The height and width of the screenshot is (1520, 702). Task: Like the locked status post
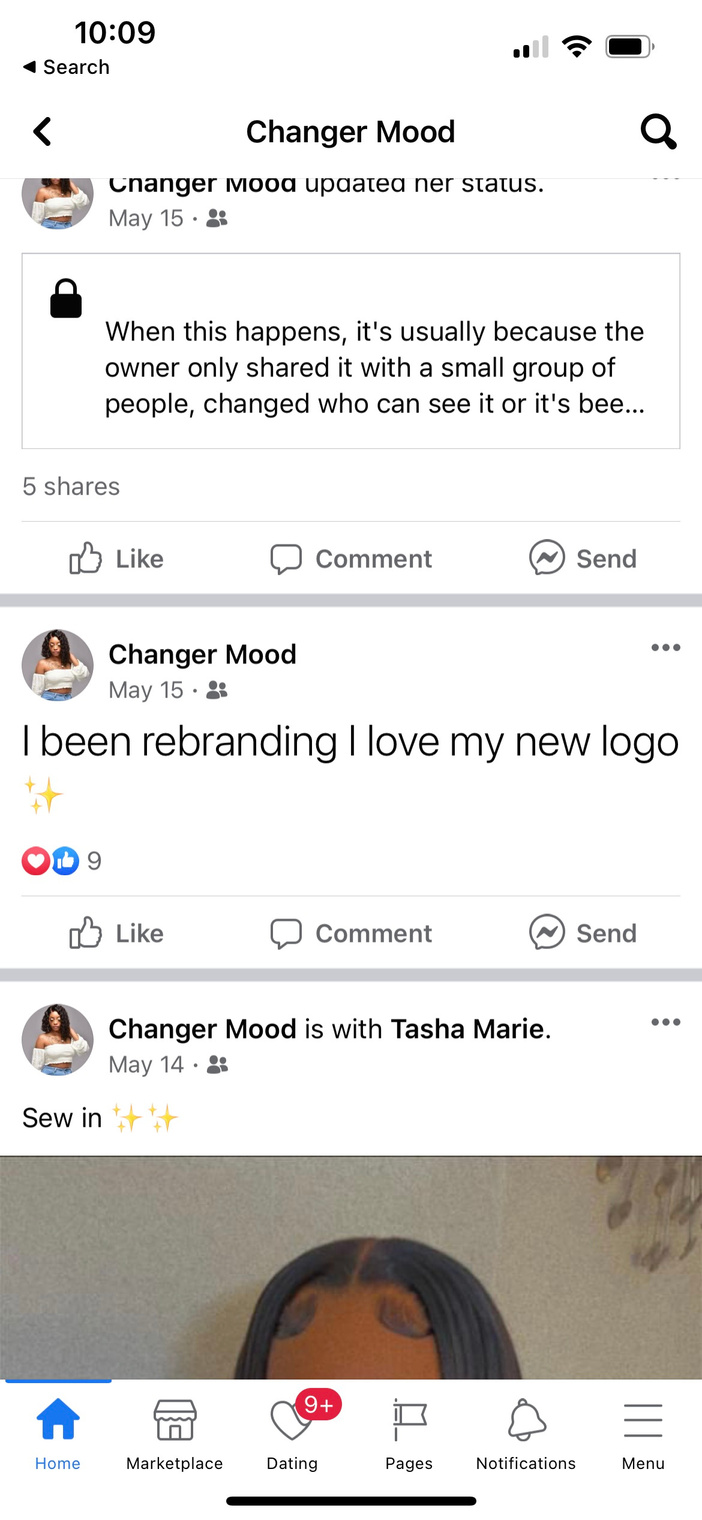point(116,559)
